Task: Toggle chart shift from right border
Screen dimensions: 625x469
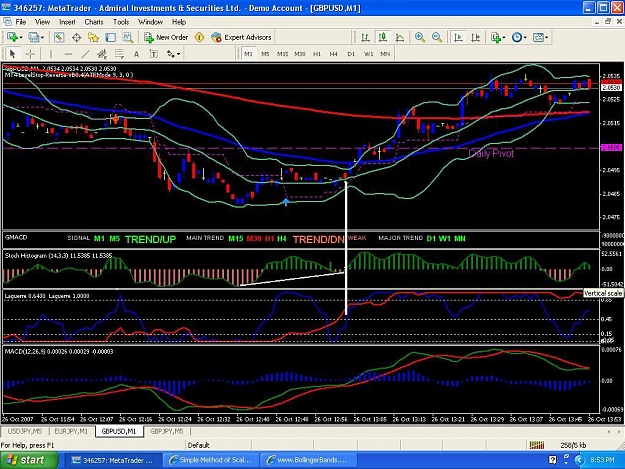Action: click(x=475, y=37)
